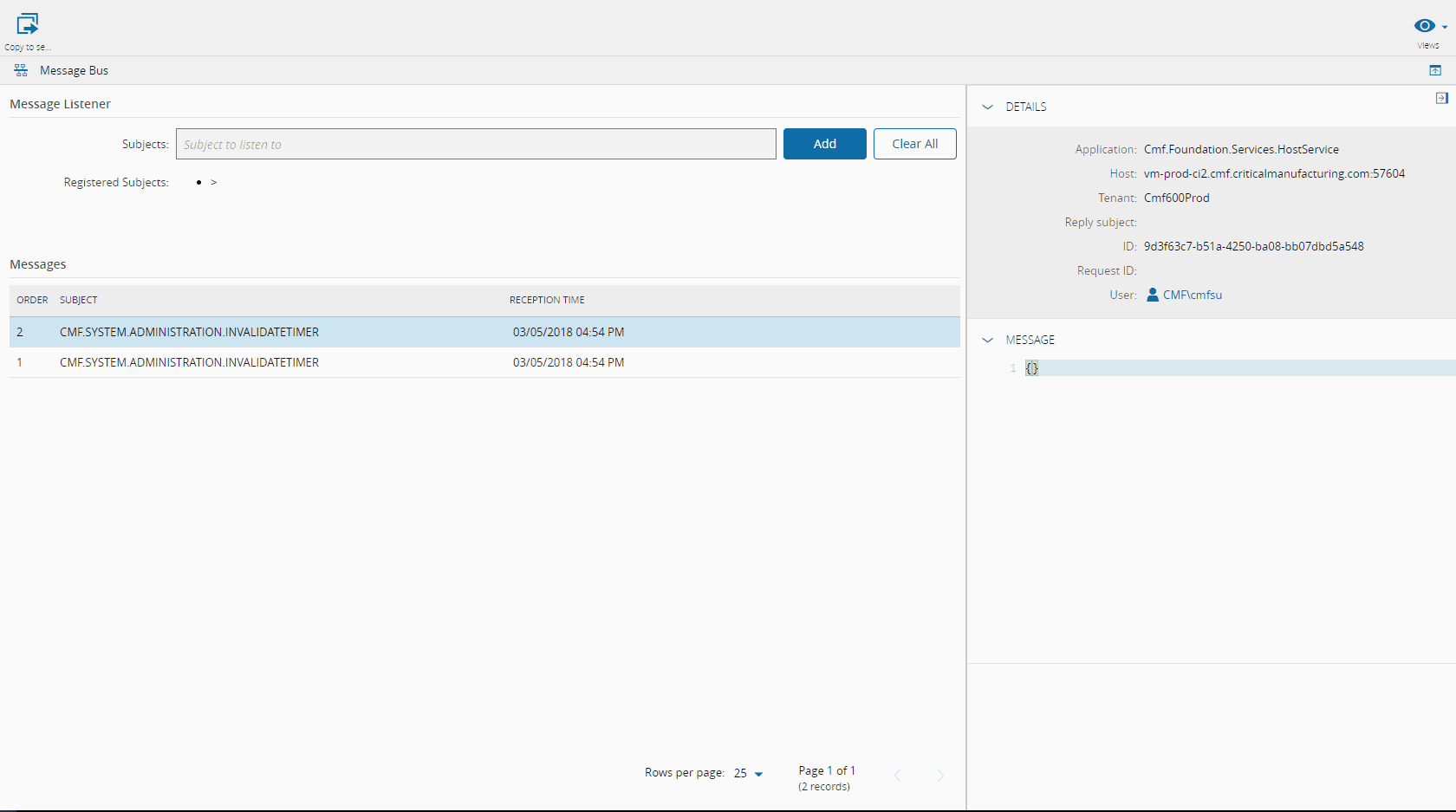This screenshot has height=812, width=1456.
Task: Go to next page arrow
Action: coord(940,776)
